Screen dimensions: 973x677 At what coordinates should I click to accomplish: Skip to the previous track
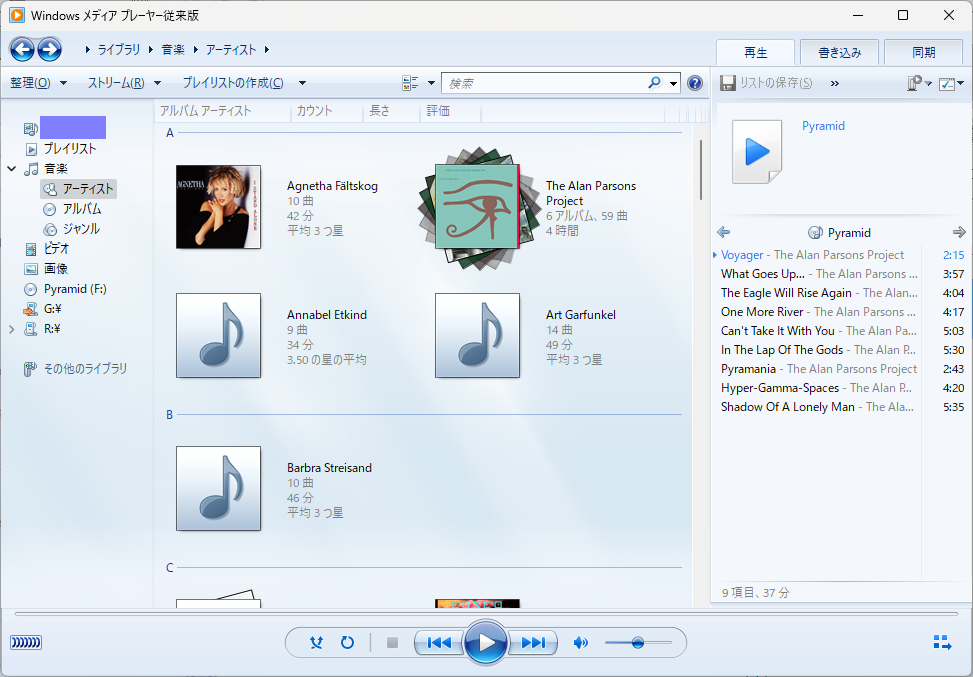439,642
